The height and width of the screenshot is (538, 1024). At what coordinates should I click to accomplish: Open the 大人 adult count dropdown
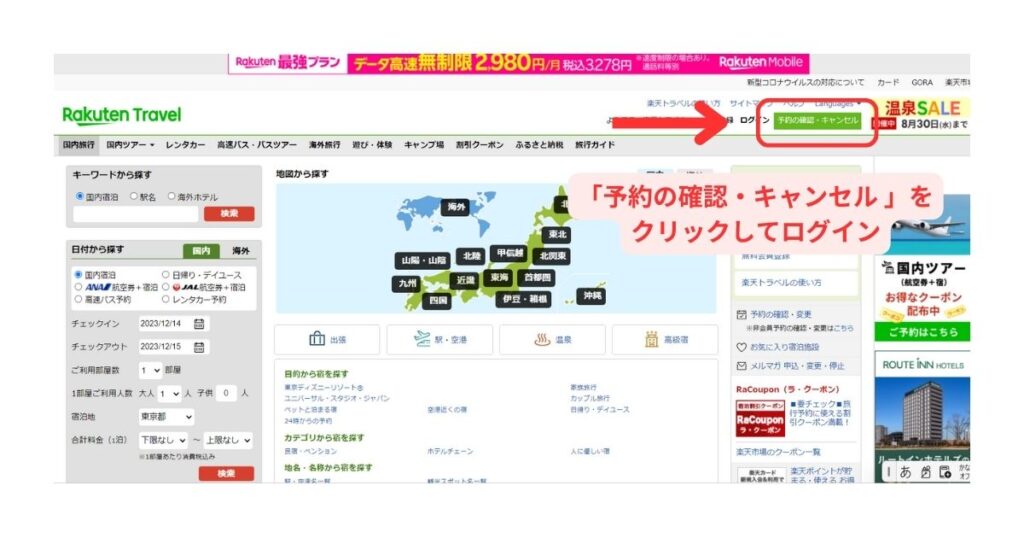tap(168, 393)
